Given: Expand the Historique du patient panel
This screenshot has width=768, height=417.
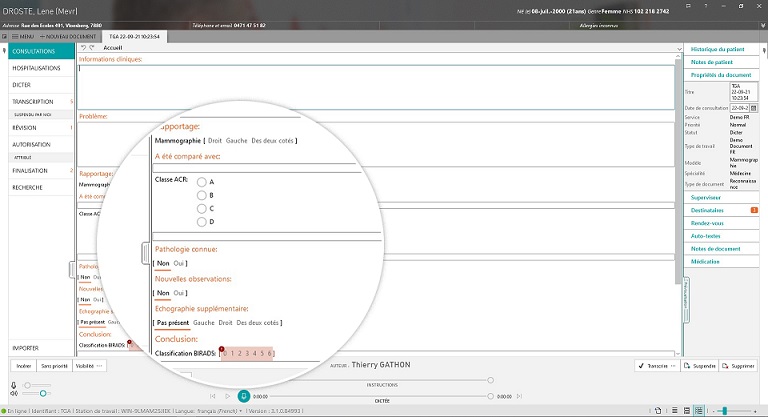Looking at the screenshot, I should tap(721, 49).
